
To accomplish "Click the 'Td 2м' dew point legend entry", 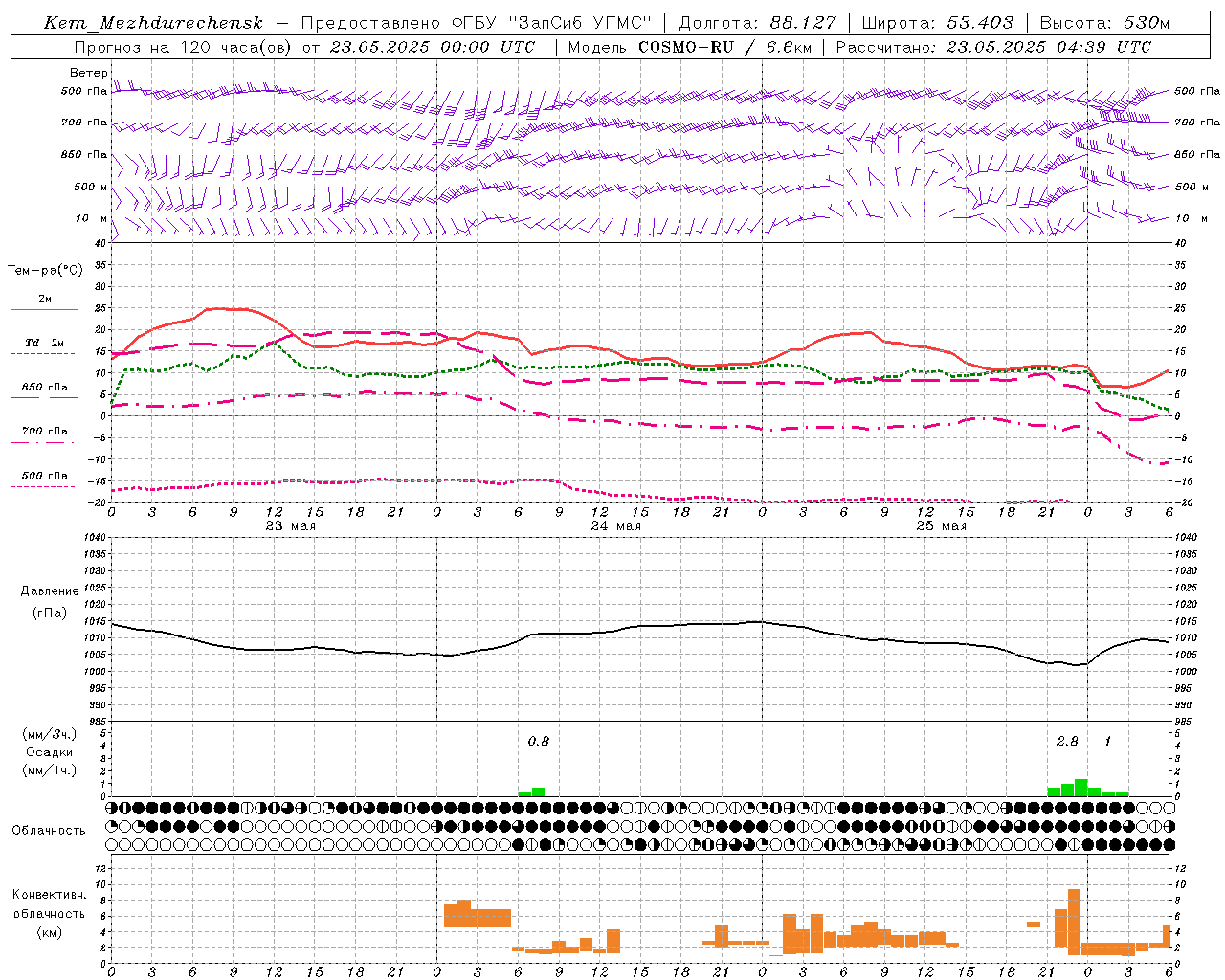I will pos(45,343).
